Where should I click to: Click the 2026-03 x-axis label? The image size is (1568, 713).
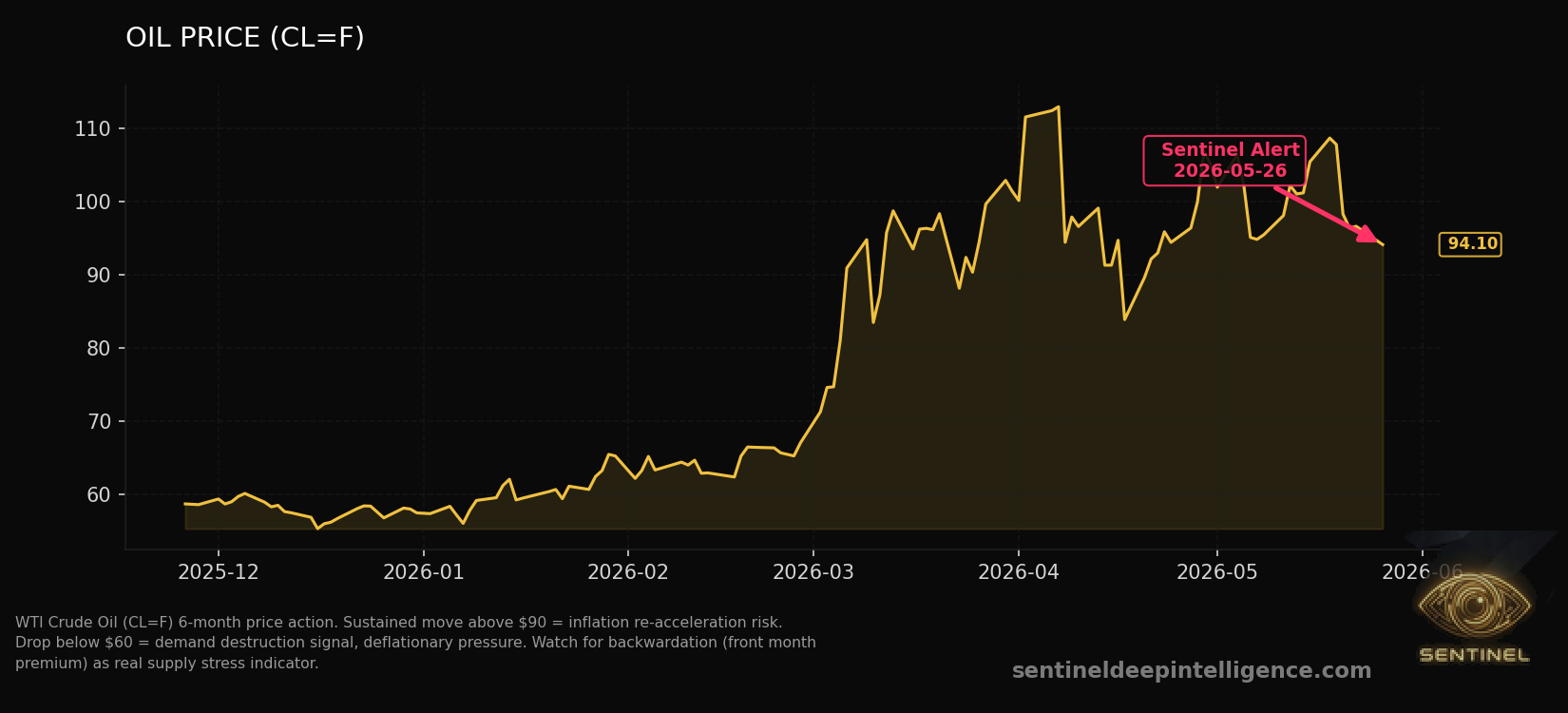tap(813, 572)
